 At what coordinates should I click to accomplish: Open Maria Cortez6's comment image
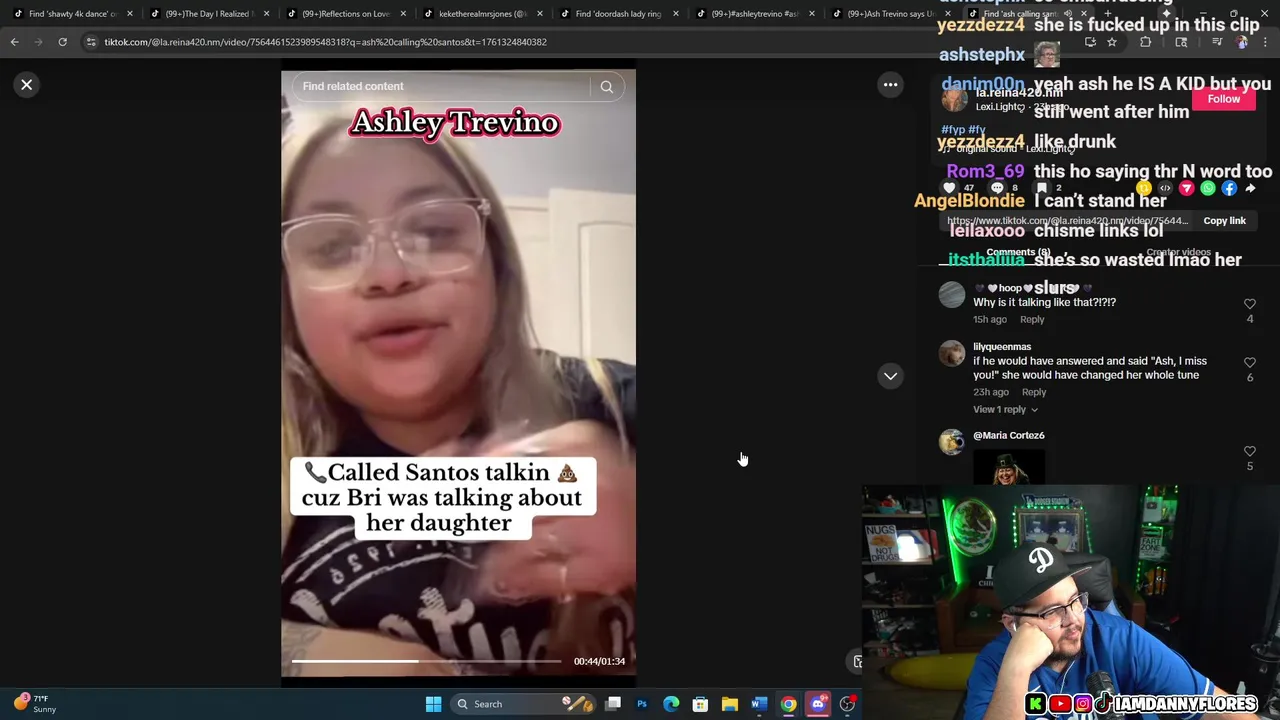(x=1008, y=468)
